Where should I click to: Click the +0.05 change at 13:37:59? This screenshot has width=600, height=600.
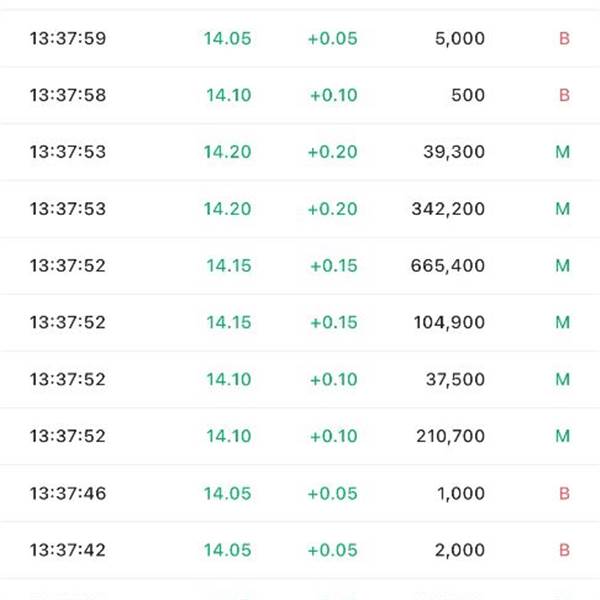point(333,39)
